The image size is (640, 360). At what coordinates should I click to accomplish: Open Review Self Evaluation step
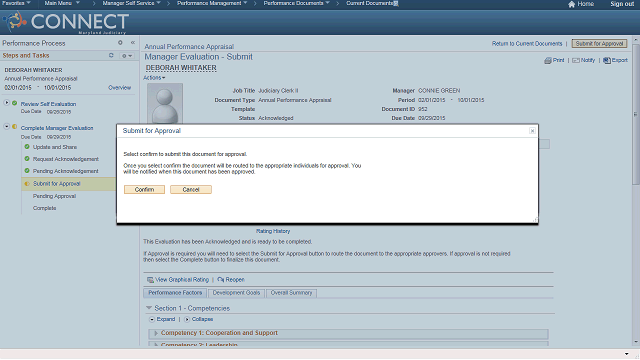pyautogui.click(x=48, y=104)
